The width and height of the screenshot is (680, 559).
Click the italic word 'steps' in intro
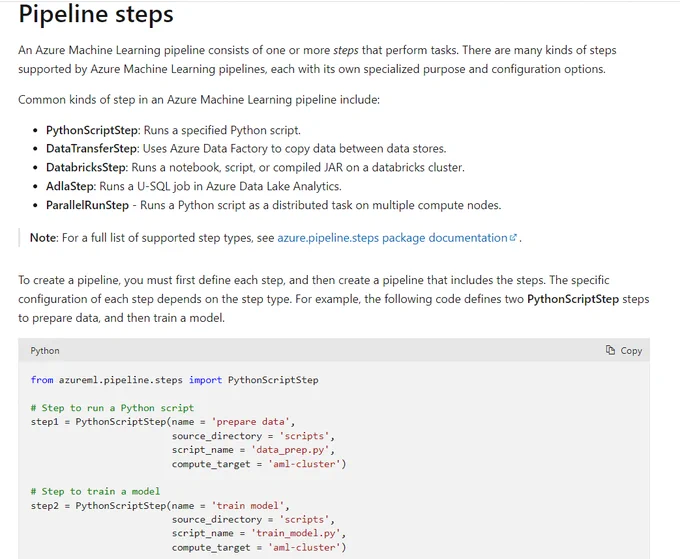[346, 50]
